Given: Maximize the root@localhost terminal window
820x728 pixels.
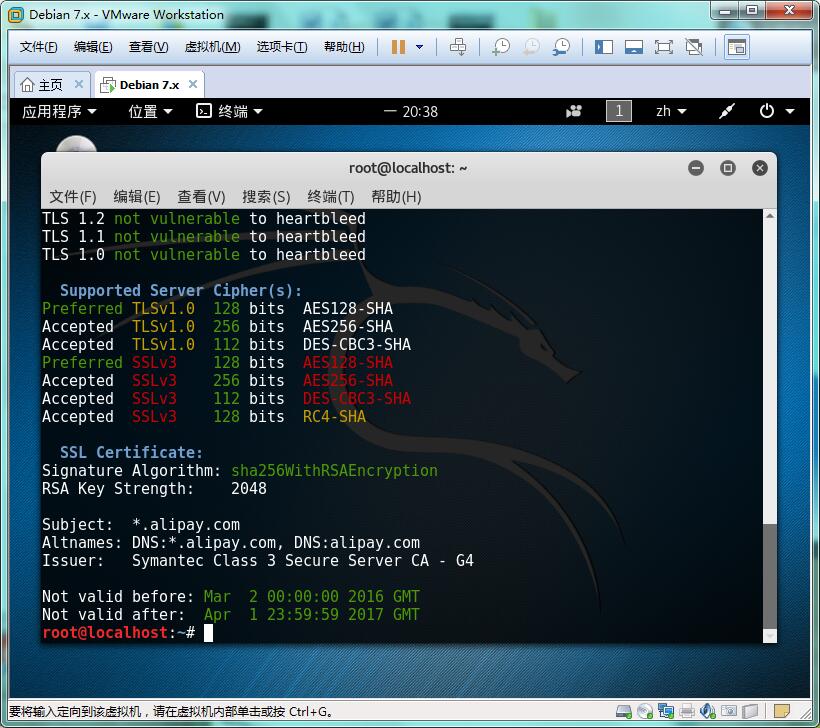Looking at the screenshot, I should point(727,168).
